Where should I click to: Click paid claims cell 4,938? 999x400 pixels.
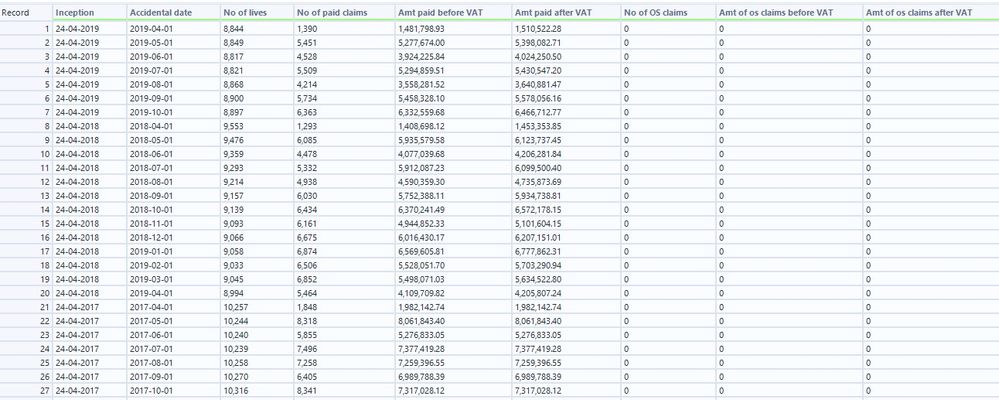(x=306, y=182)
